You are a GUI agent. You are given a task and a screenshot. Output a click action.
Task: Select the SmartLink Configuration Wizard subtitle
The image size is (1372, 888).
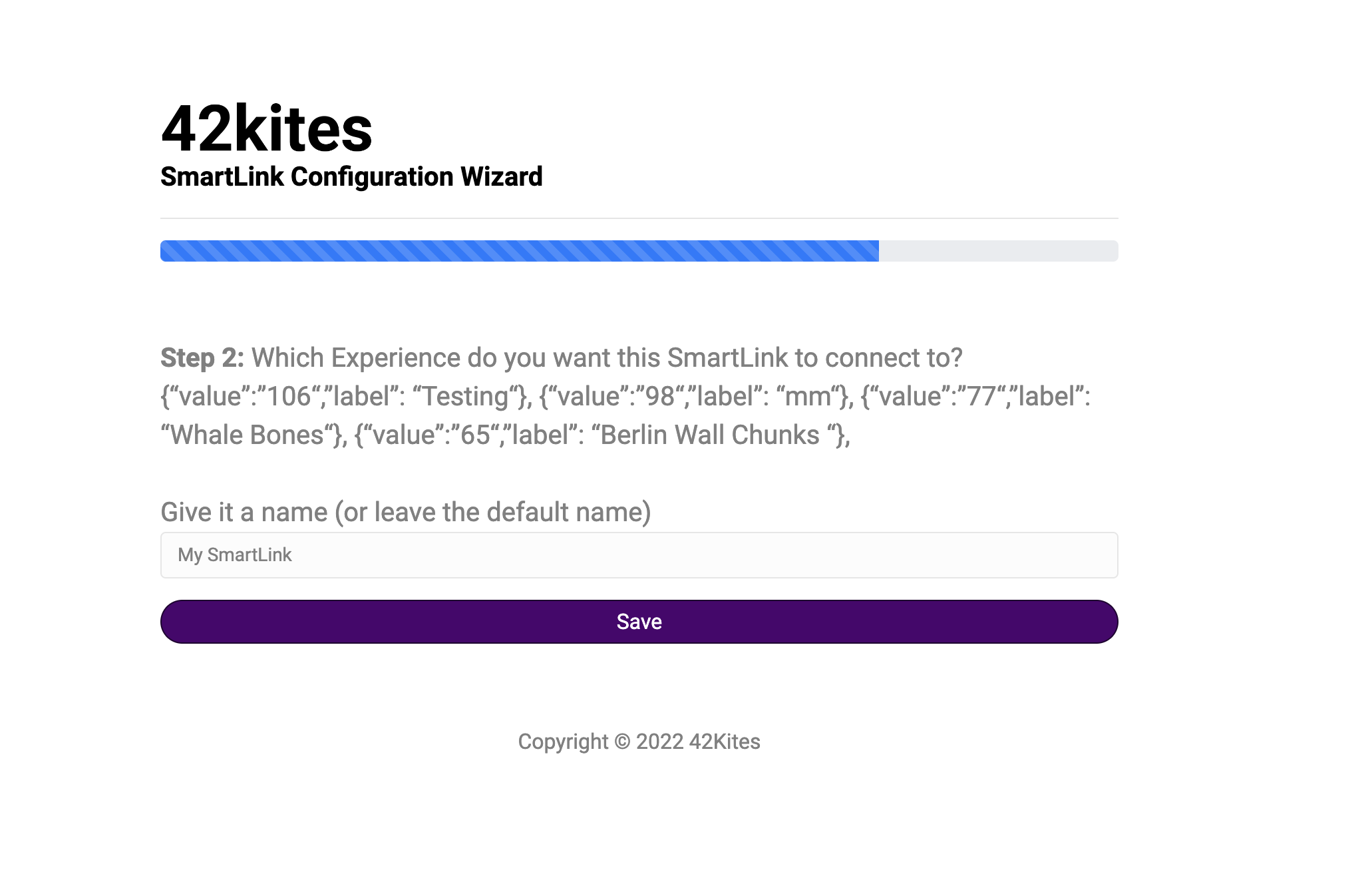(x=351, y=177)
